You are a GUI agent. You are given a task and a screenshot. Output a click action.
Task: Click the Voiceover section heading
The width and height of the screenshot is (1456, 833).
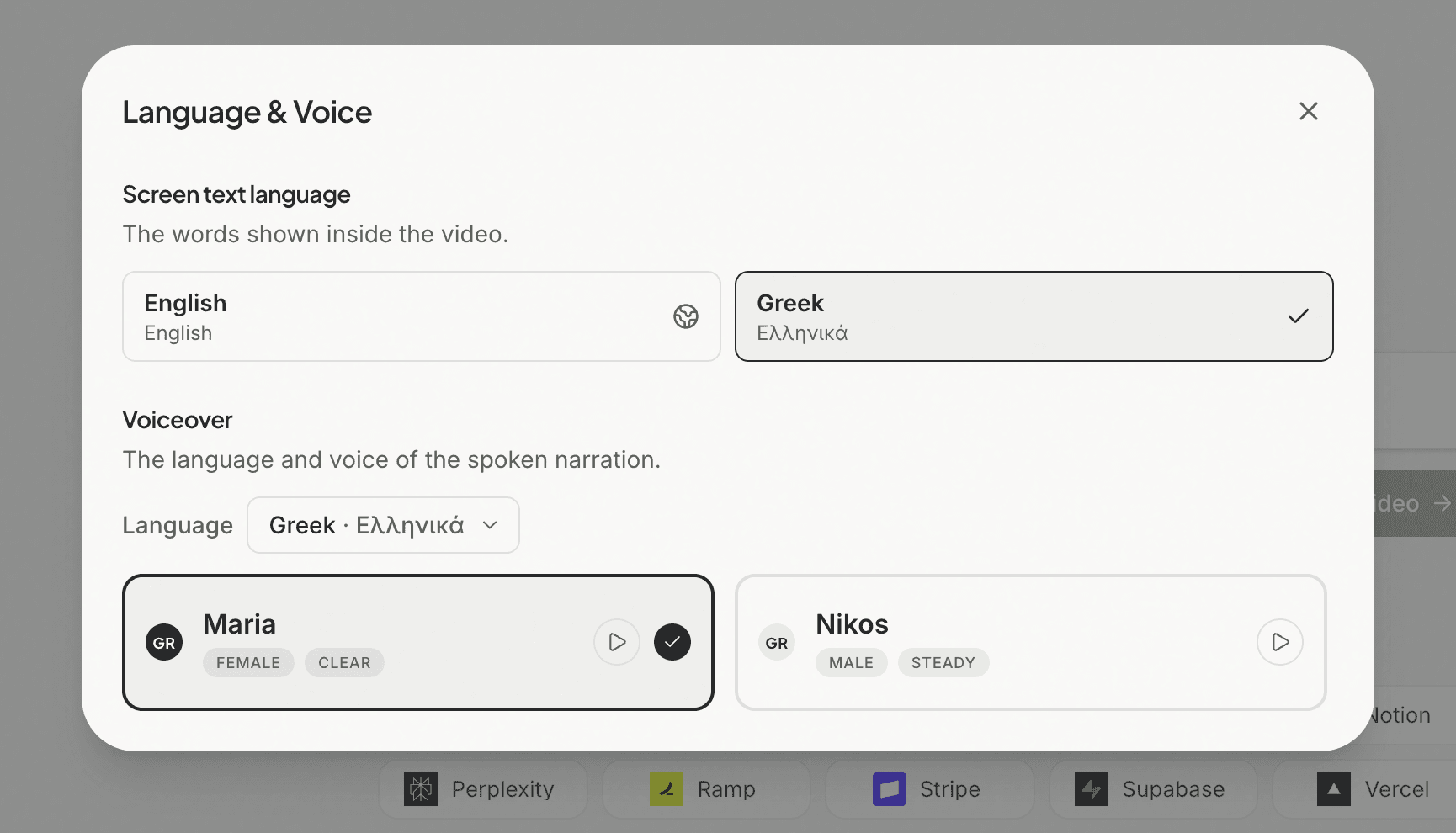pos(178,420)
